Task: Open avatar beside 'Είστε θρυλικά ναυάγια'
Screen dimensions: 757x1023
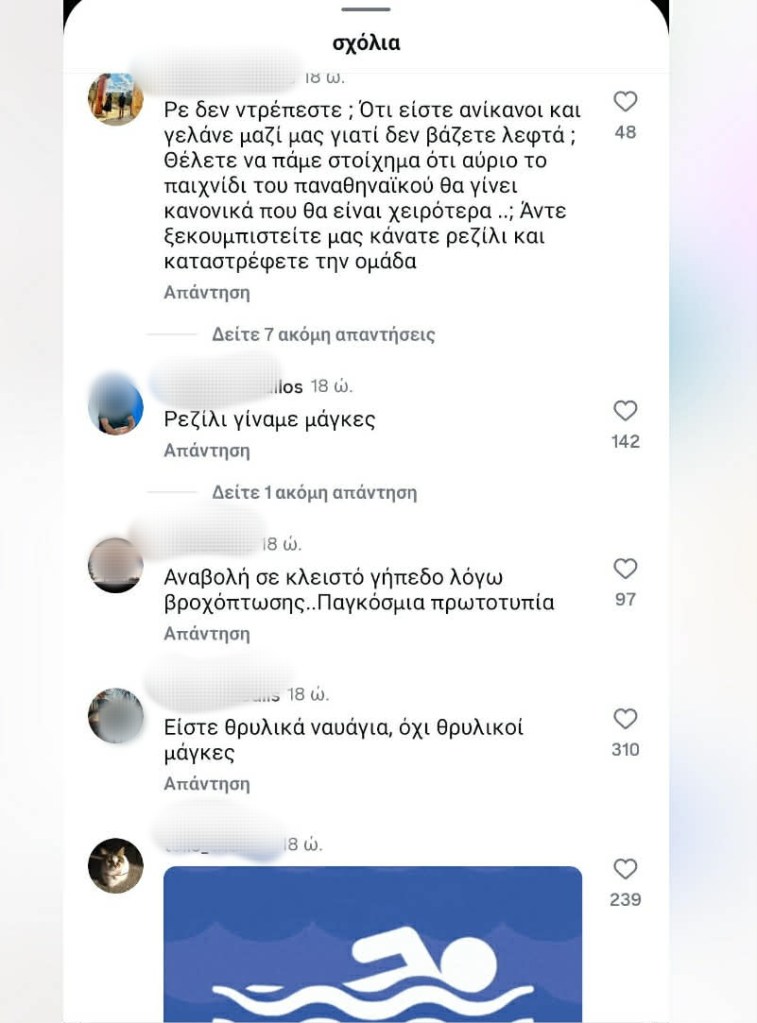Action: (x=116, y=715)
